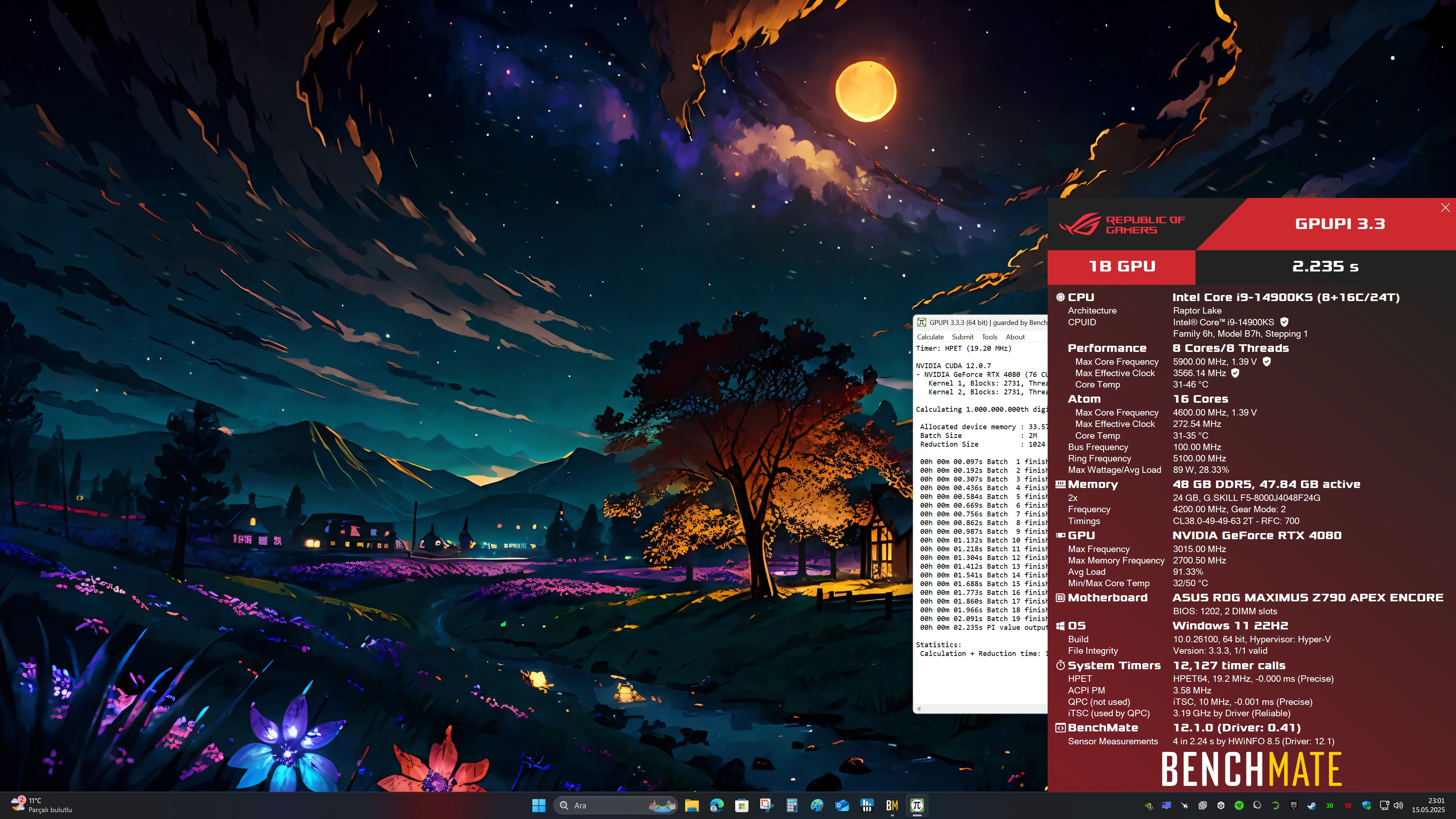Click the GPUPI horizontal scrollbar left arrow
The width and height of the screenshot is (1456, 819).
point(919,708)
